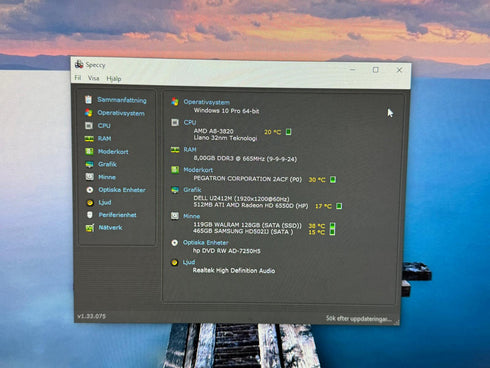Image resolution: width=490 pixels, height=368 pixels.
Task: Open Ljud label in sidebar
Action: click(105, 202)
